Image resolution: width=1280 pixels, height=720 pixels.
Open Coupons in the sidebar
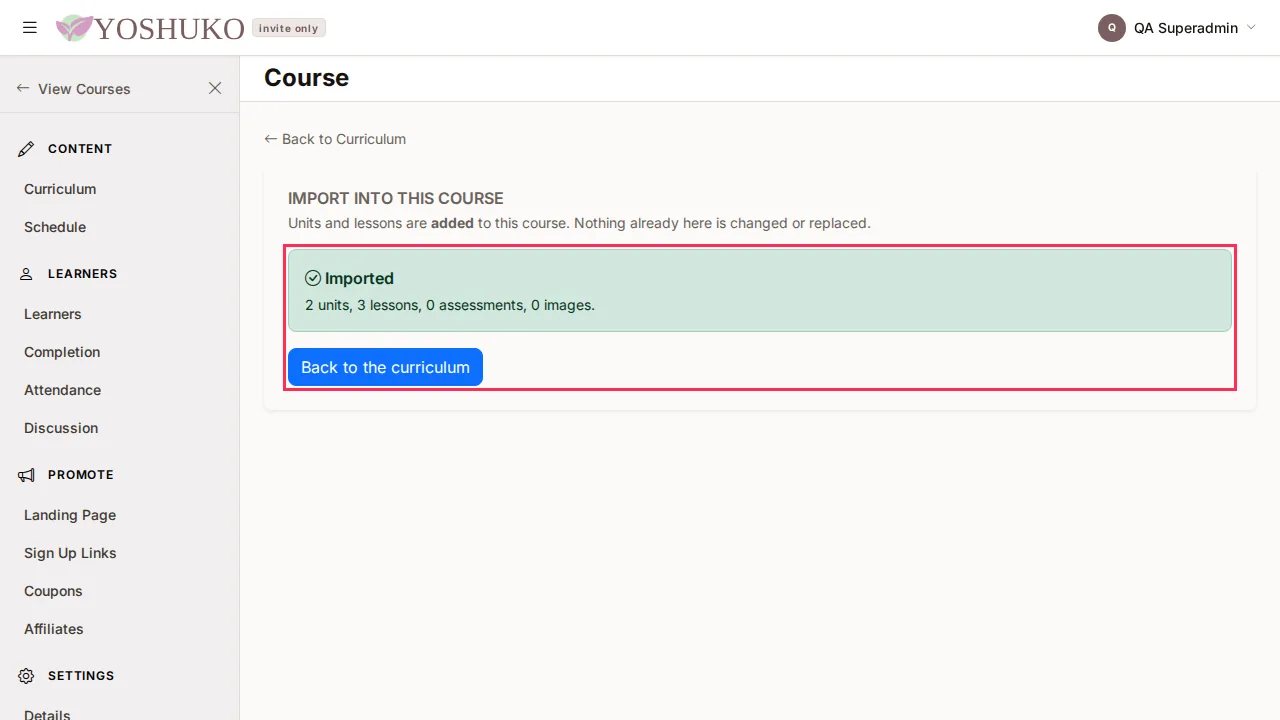[x=53, y=591]
